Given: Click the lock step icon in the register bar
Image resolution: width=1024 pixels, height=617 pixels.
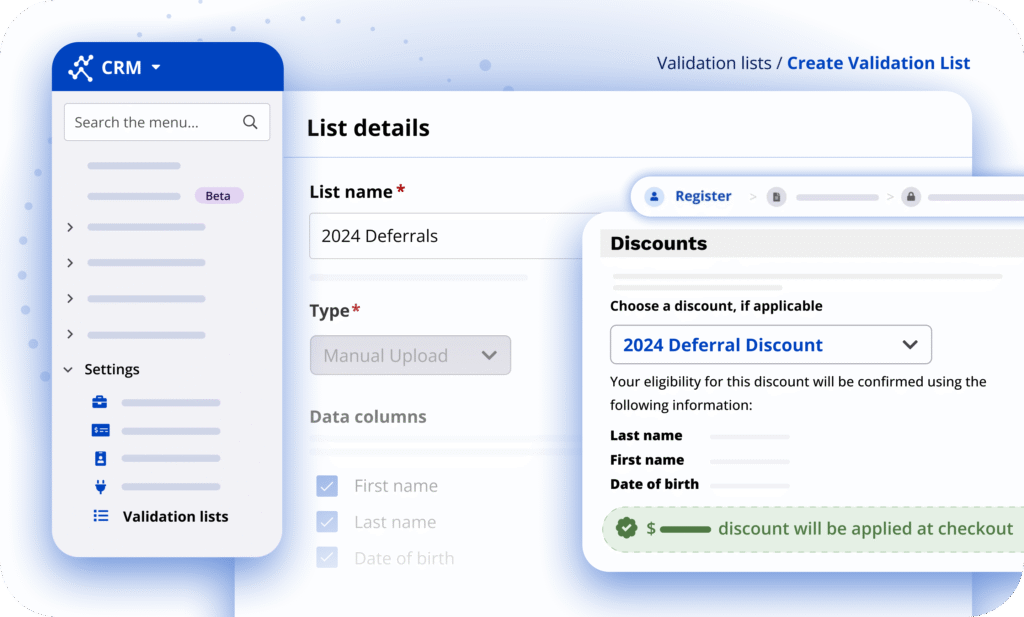Looking at the screenshot, I should click(910, 197).
